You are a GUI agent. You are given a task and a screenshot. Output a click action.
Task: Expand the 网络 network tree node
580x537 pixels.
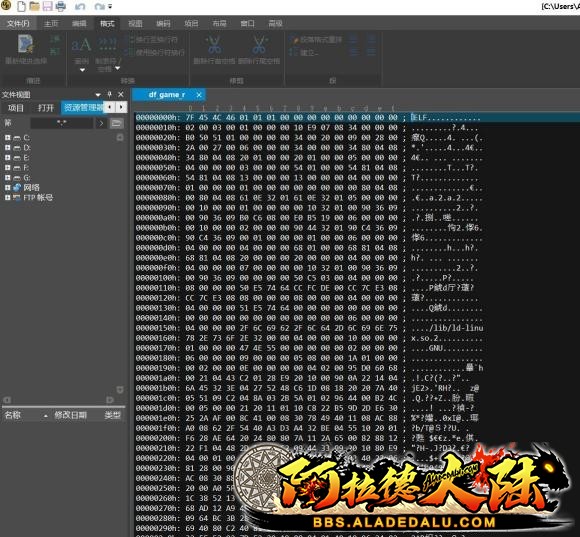pos(7,188)
